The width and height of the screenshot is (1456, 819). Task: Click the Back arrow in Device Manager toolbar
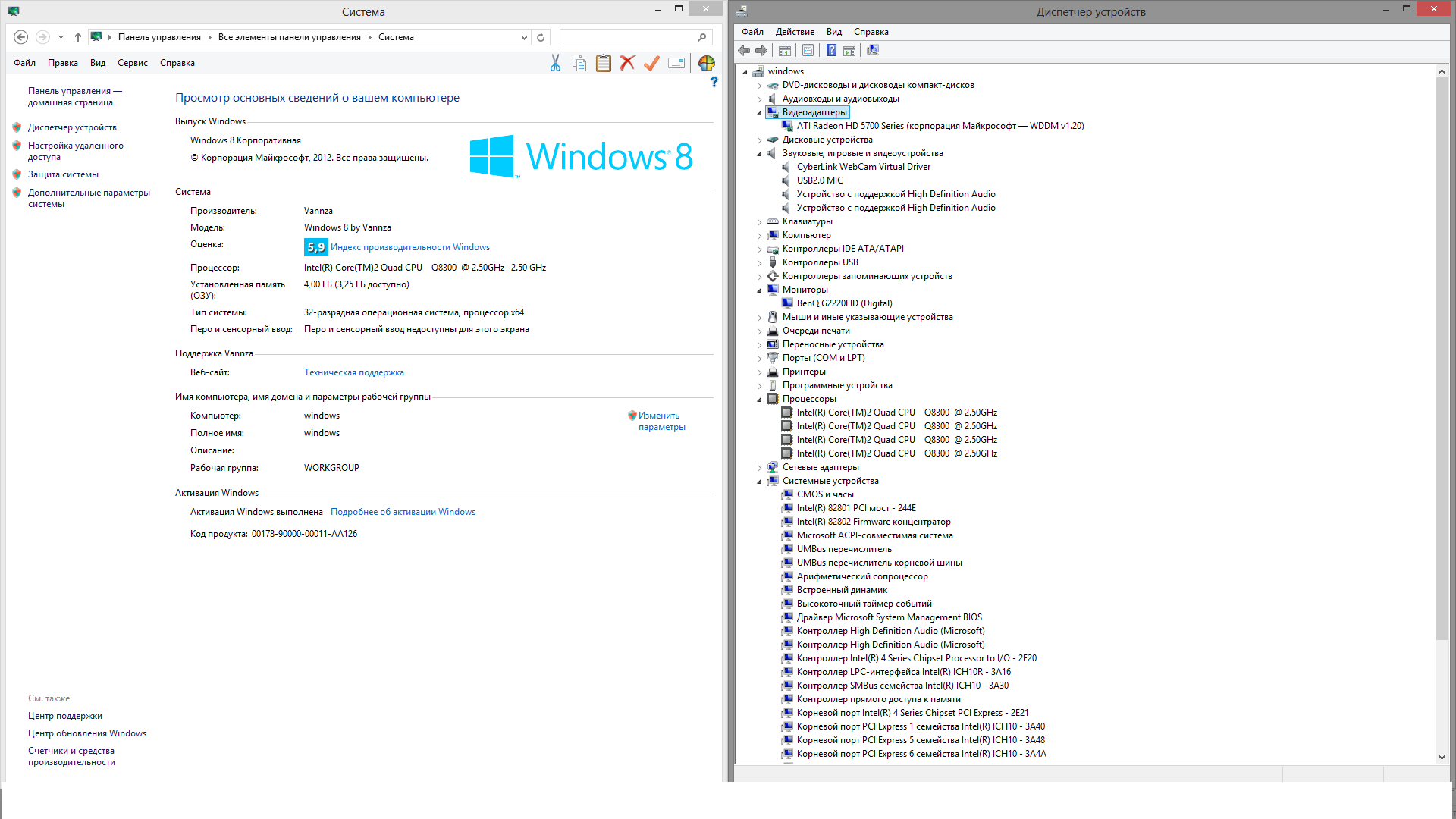tap(744, 50)
